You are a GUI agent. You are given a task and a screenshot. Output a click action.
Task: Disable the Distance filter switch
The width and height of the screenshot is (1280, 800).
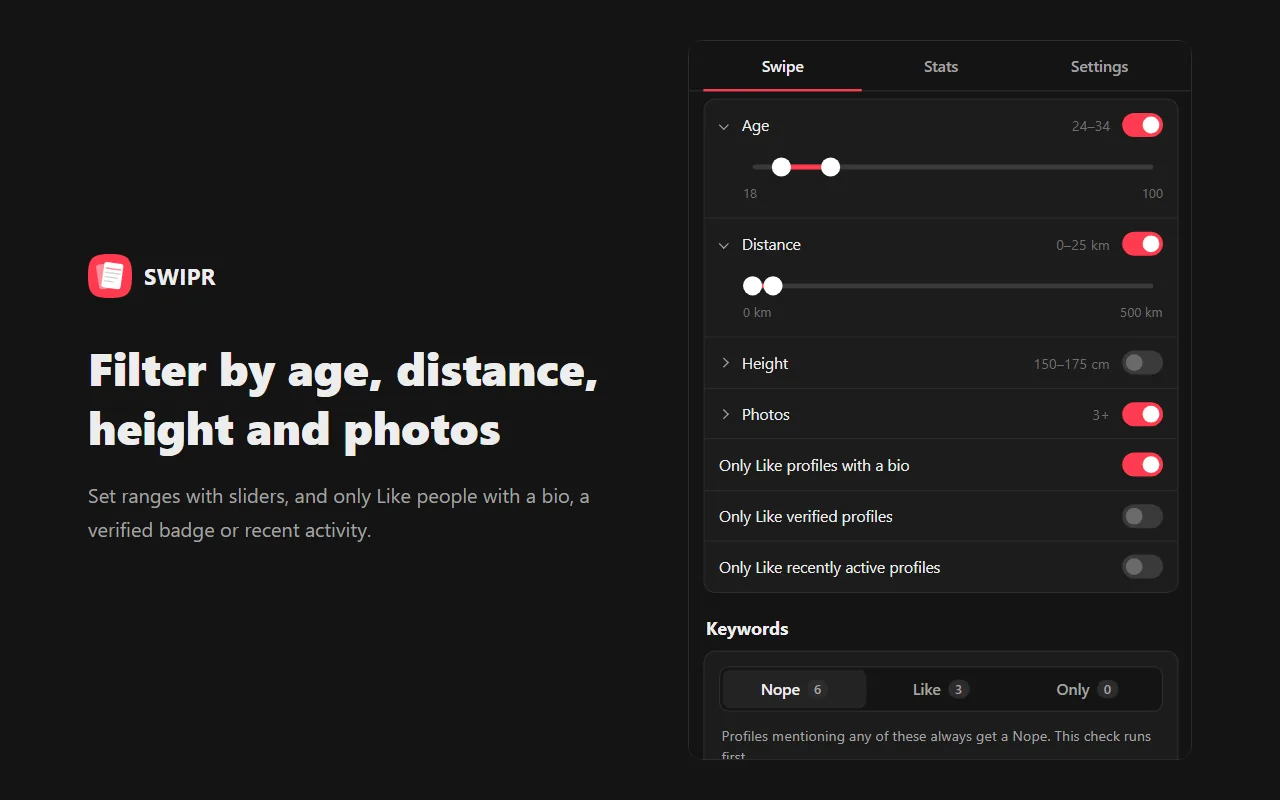point(1142,244)
